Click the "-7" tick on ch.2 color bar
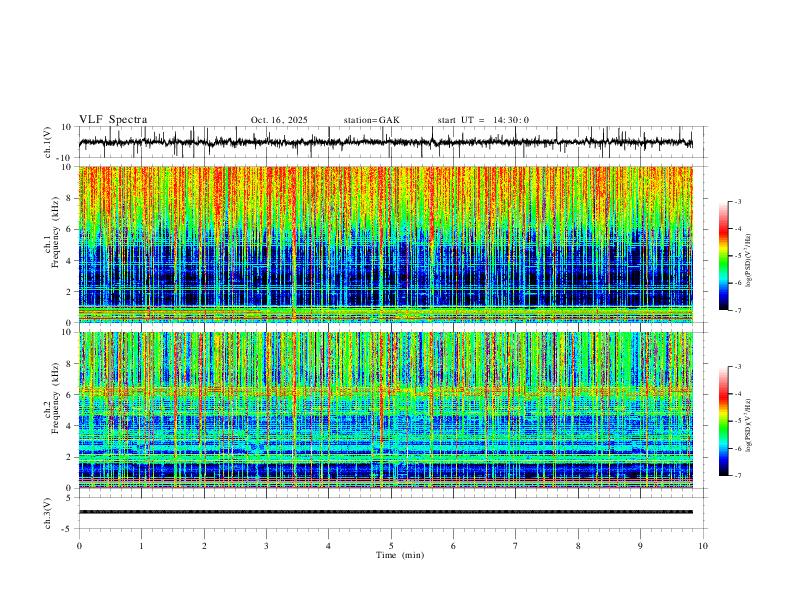 tap(737, 476)
